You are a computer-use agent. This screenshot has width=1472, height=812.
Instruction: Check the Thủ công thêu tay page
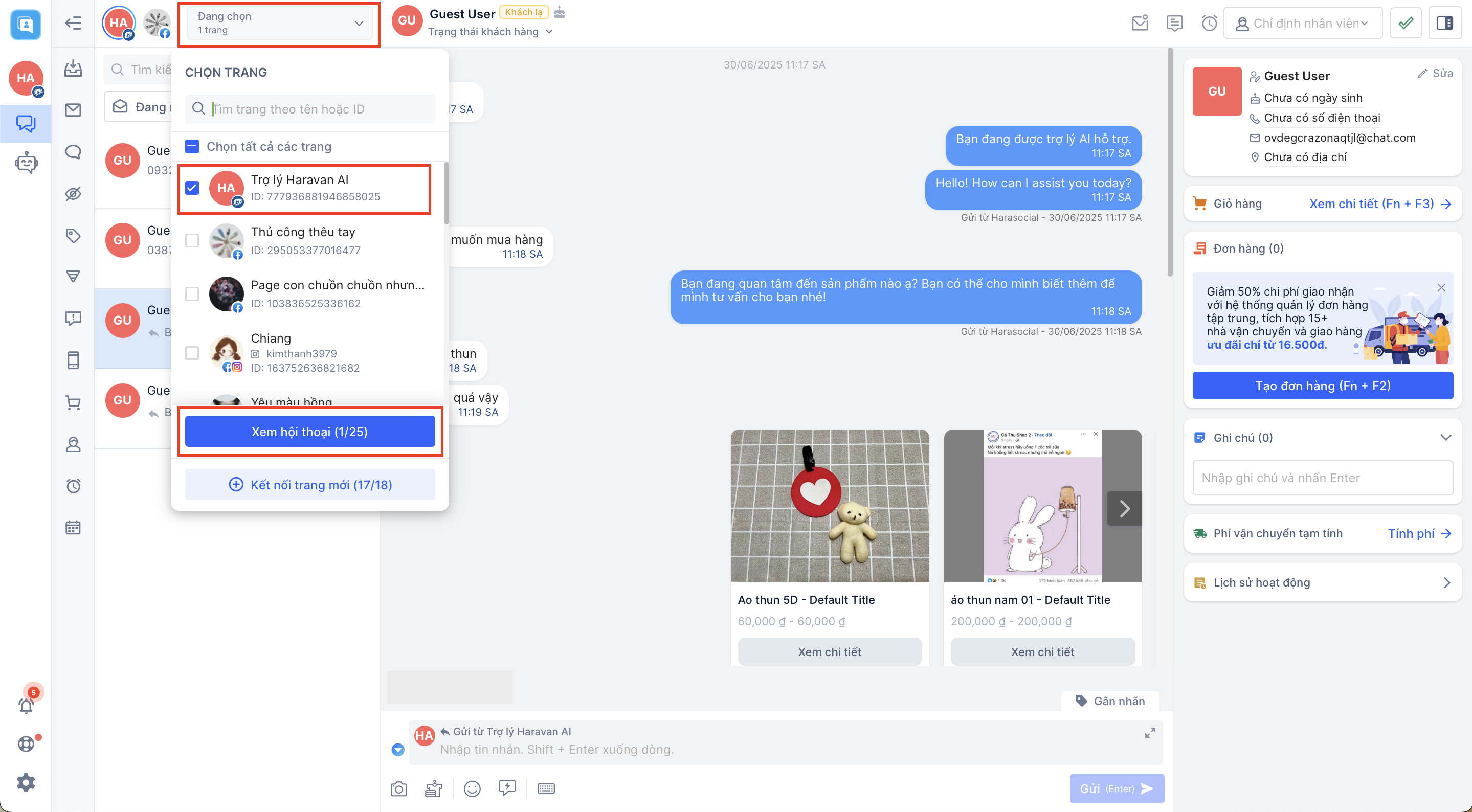[192, 240]
